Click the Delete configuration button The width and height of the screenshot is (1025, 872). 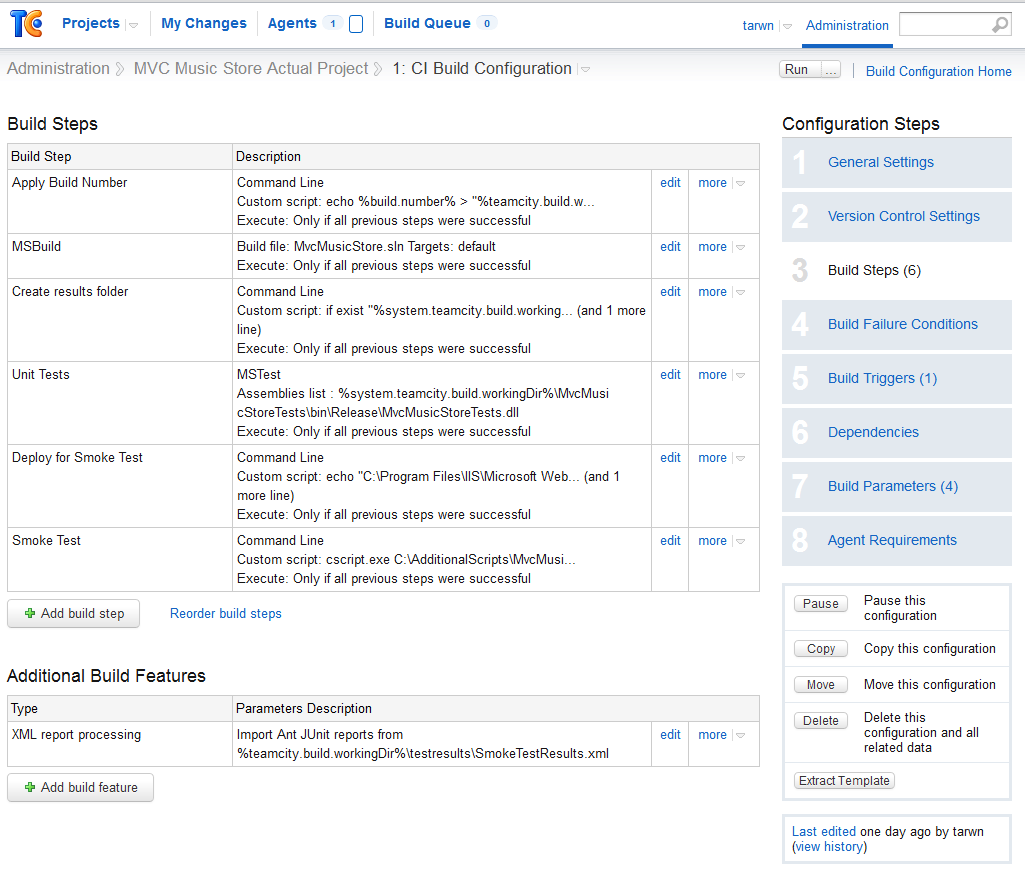click(820, 720)
